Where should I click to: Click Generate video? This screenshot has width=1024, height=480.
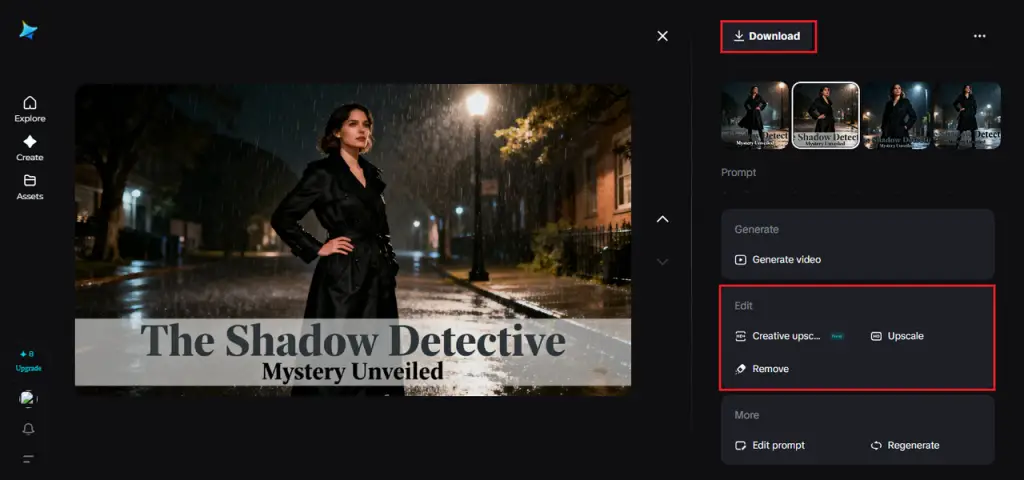pyautogui.click(x=778, y=259)
